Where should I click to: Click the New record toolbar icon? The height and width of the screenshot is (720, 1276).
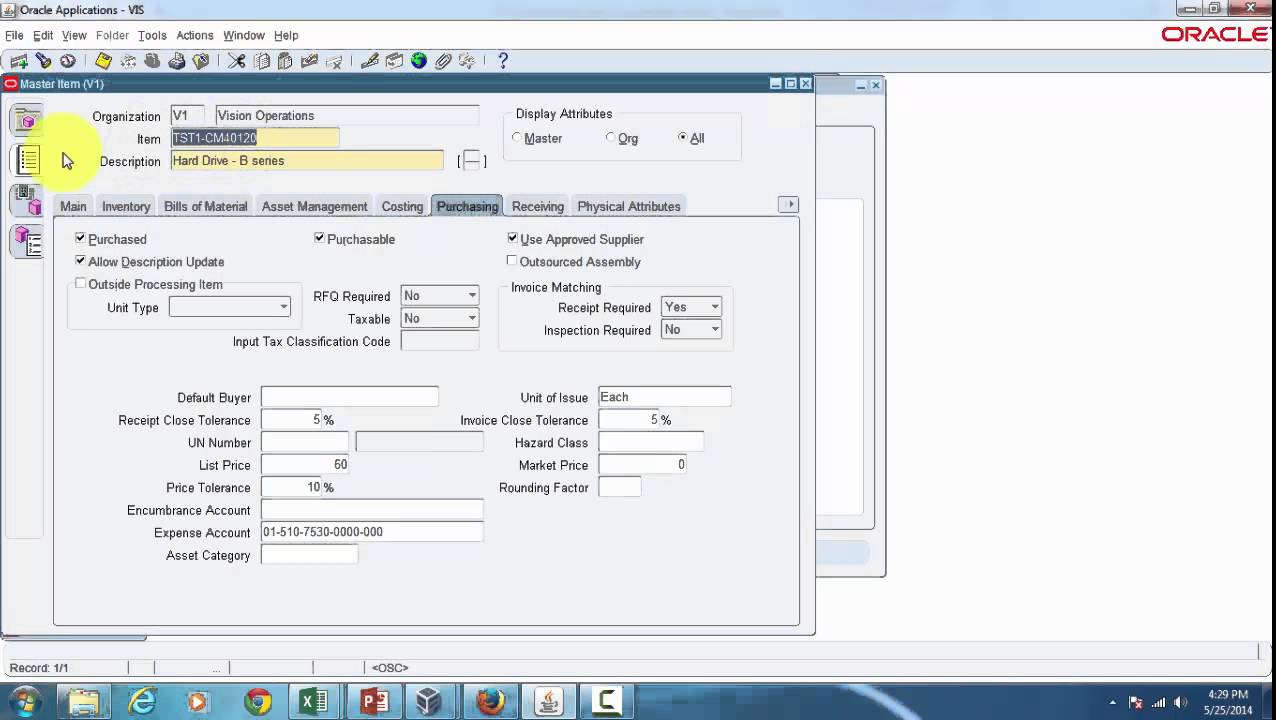[19, 61]
